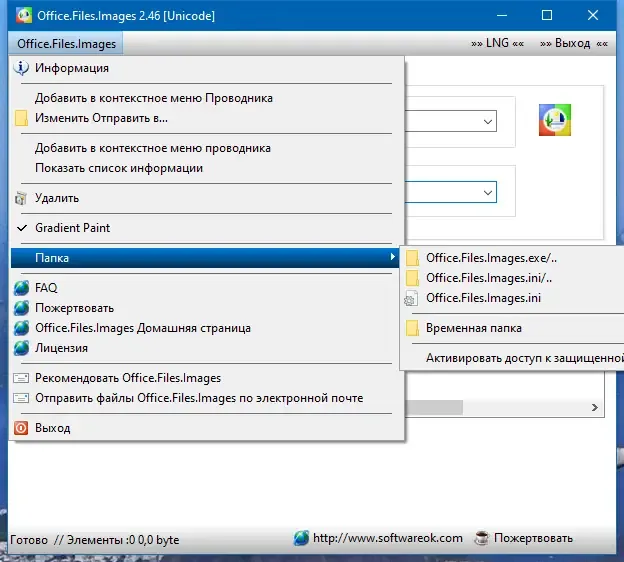Click the envelope icon beside Рекомендовать Office.Files.Images
Screen dimensions: 624x562
[x=21, y=378]
